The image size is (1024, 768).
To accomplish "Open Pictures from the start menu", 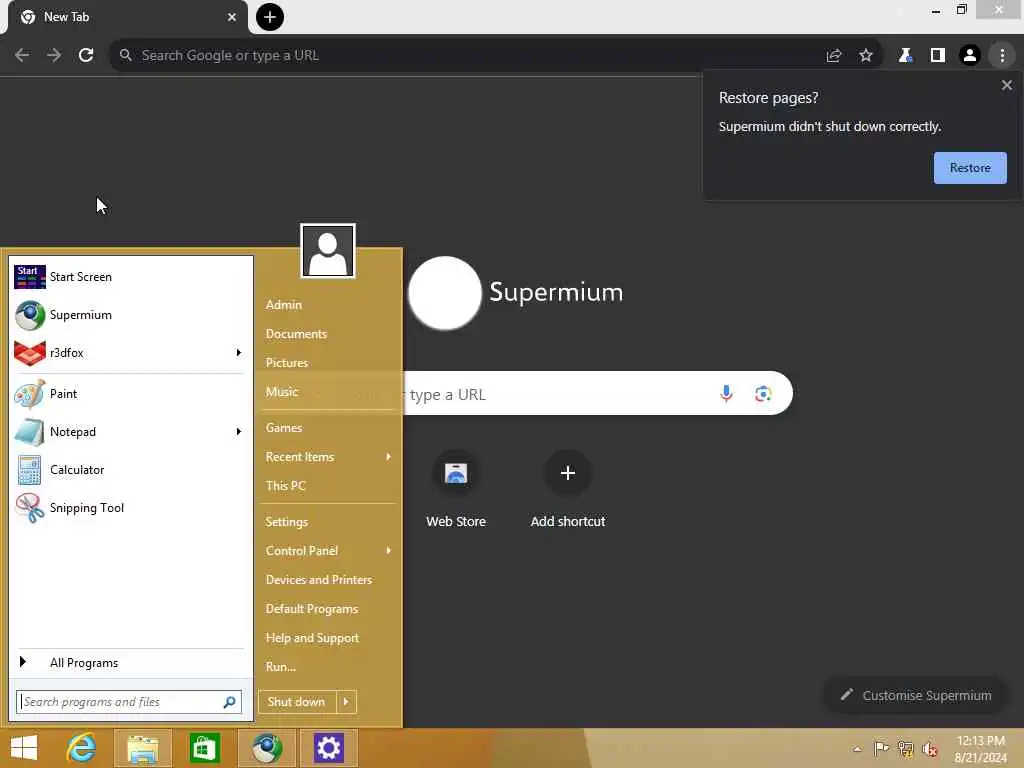I will click(287, 362).
